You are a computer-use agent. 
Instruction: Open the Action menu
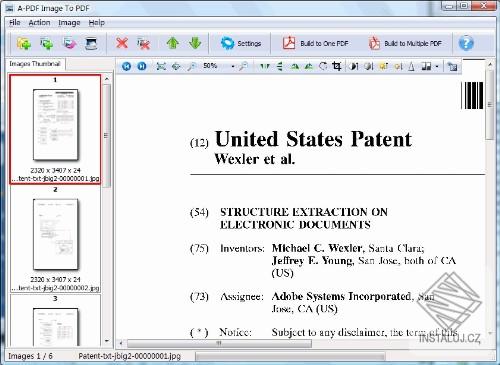click(39, 23)
